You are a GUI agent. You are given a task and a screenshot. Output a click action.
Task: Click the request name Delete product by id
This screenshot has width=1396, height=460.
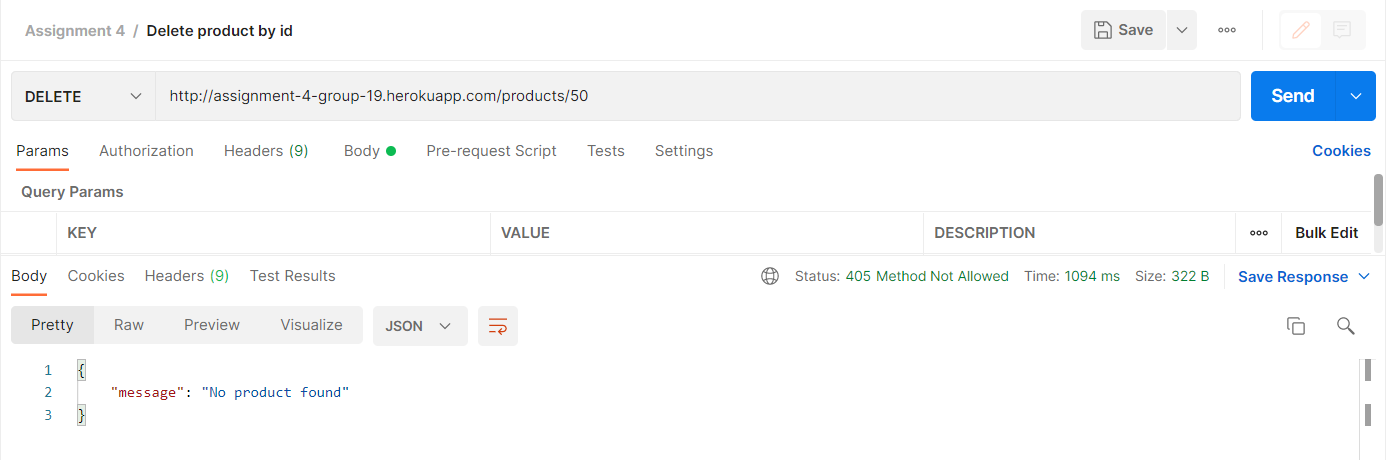pyautogui.click(x=220, y=30)
